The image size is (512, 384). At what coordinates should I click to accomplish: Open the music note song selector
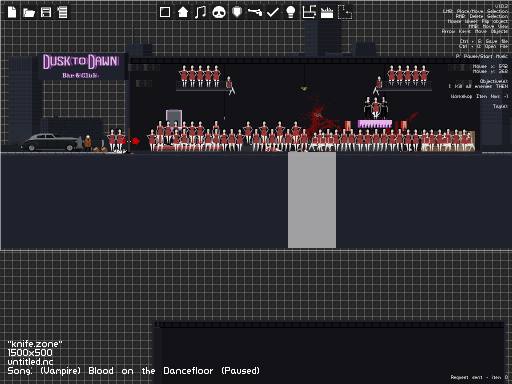(200, 12)
